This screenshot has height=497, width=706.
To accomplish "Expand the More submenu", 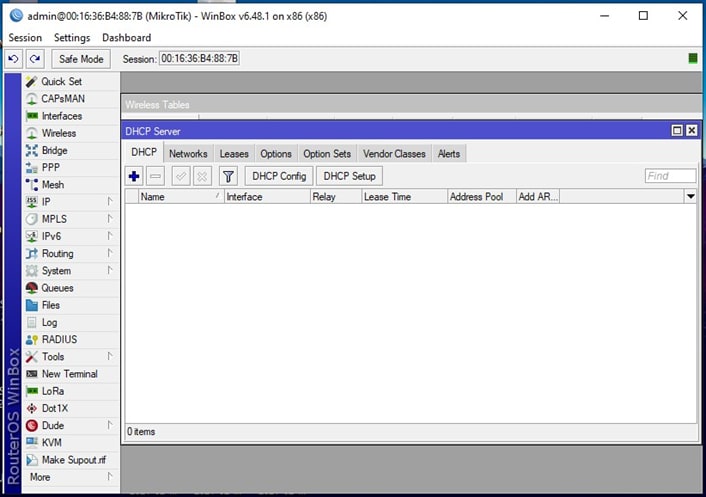I will click(x=71, y=477).
